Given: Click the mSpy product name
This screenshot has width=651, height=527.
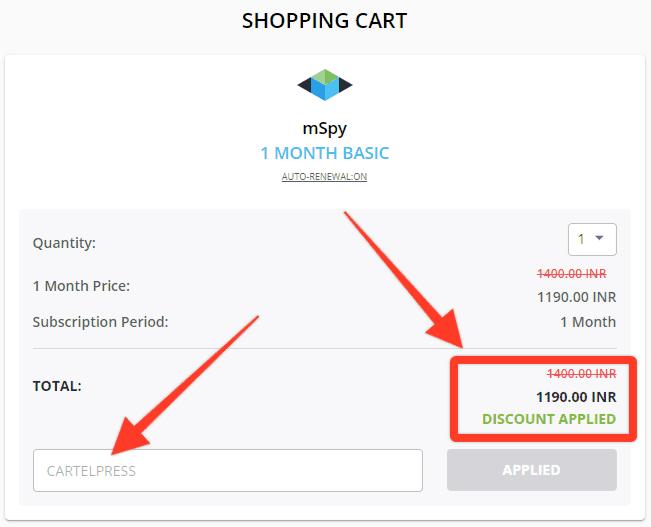Looking at the screenshot, I should pos(325,129).
